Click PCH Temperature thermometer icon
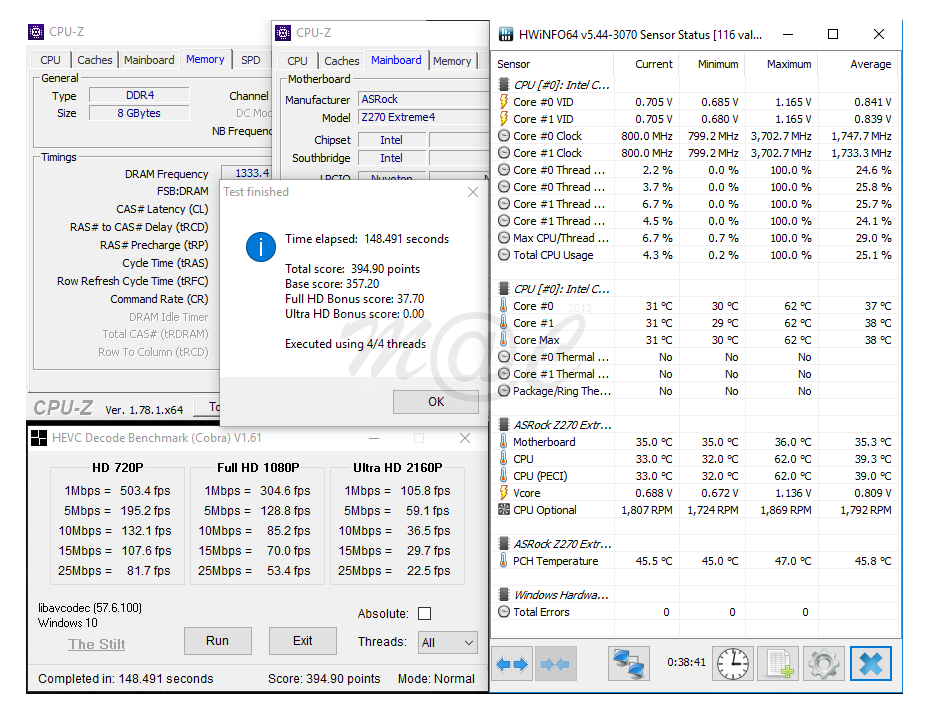The height and width of the screenshot is (714, 929). point(504,561)
